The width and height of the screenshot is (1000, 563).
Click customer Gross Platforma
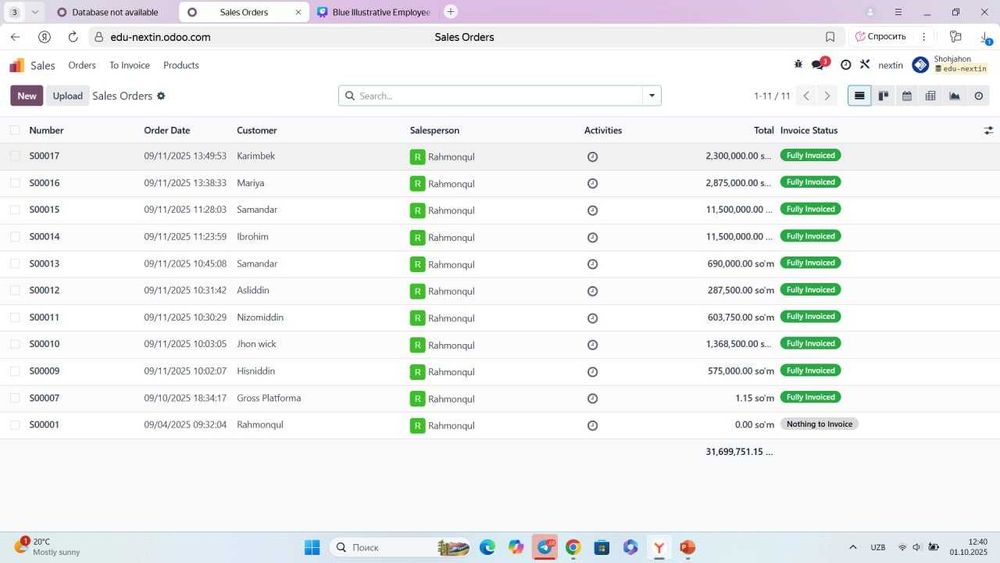pos(268,398)
